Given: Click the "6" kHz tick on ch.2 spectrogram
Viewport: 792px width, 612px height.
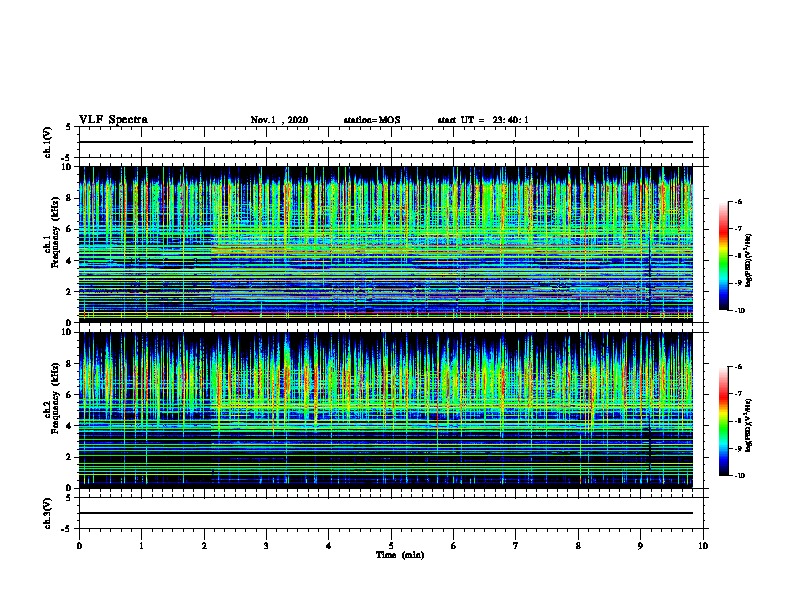Looking at the screenshot, I should click(69, 395).
